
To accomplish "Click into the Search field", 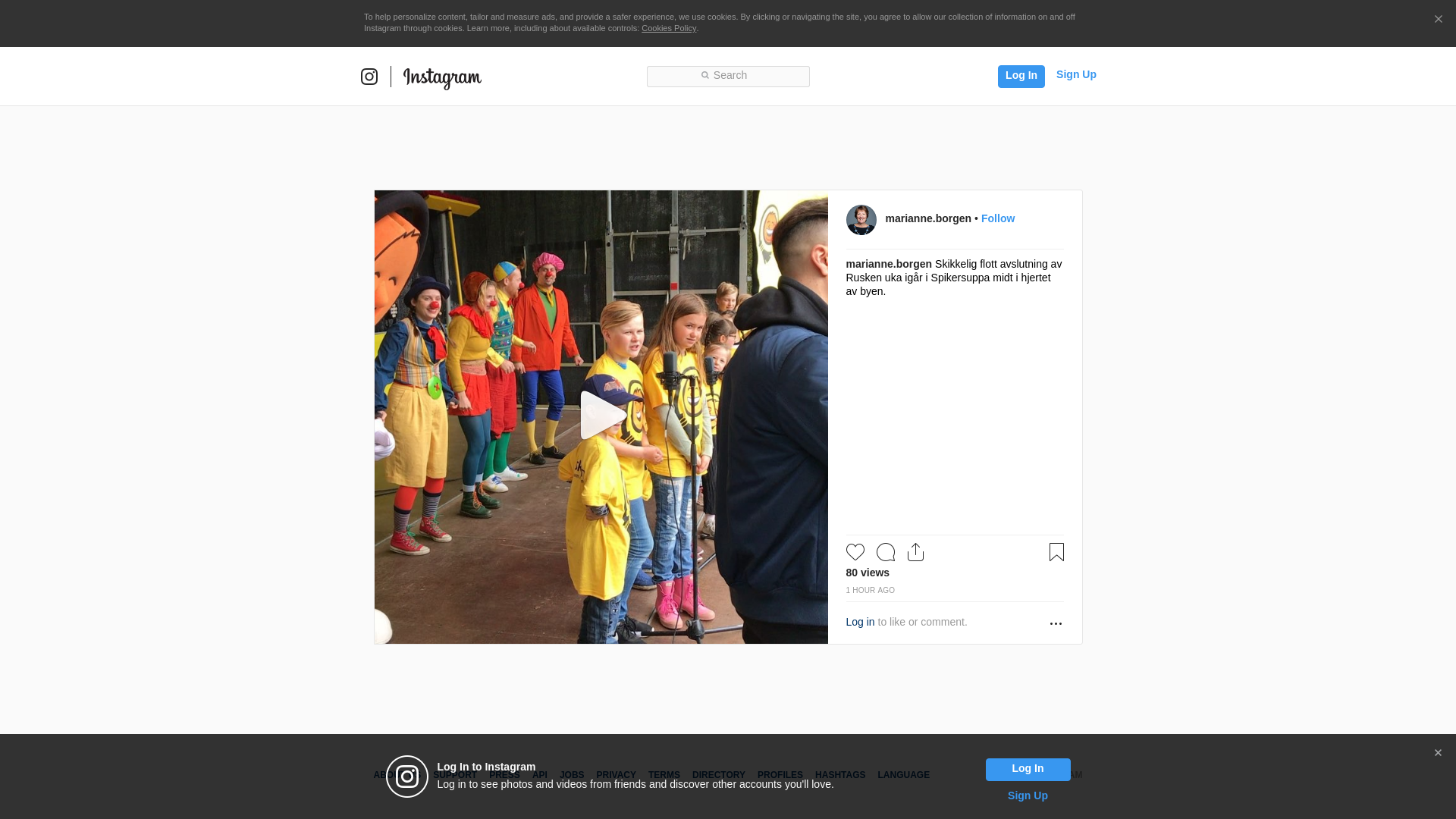I will [x=728, y=76].
